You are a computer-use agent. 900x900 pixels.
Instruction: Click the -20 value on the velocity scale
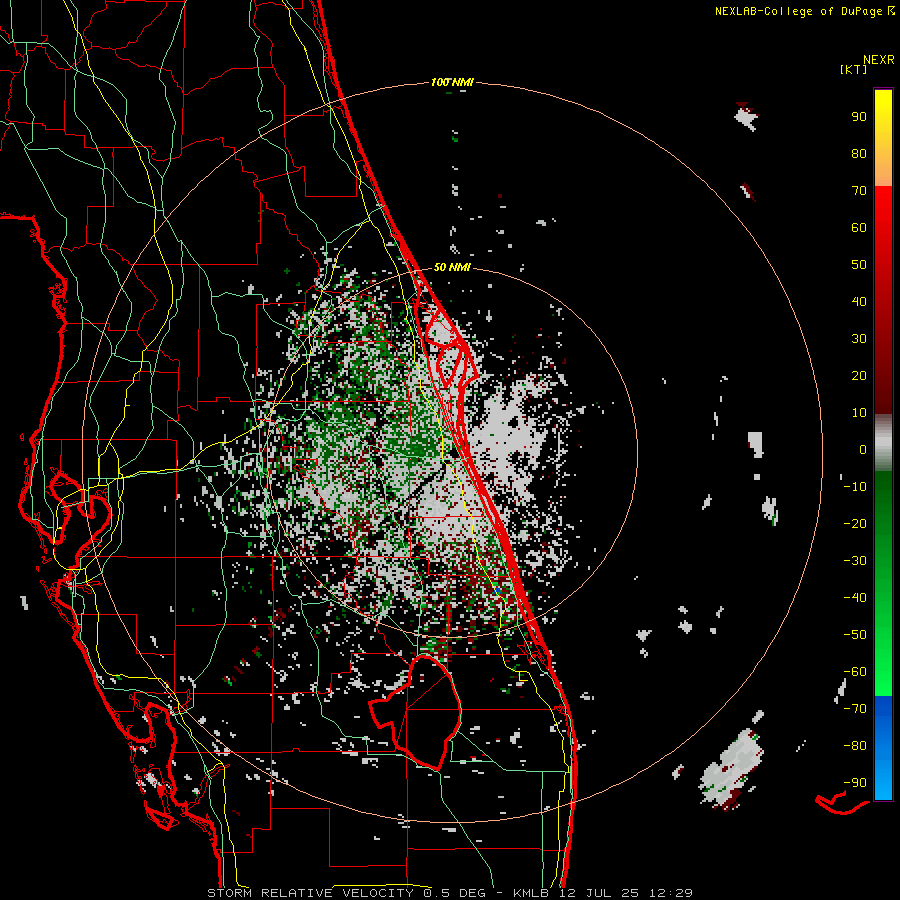point(855,524)
